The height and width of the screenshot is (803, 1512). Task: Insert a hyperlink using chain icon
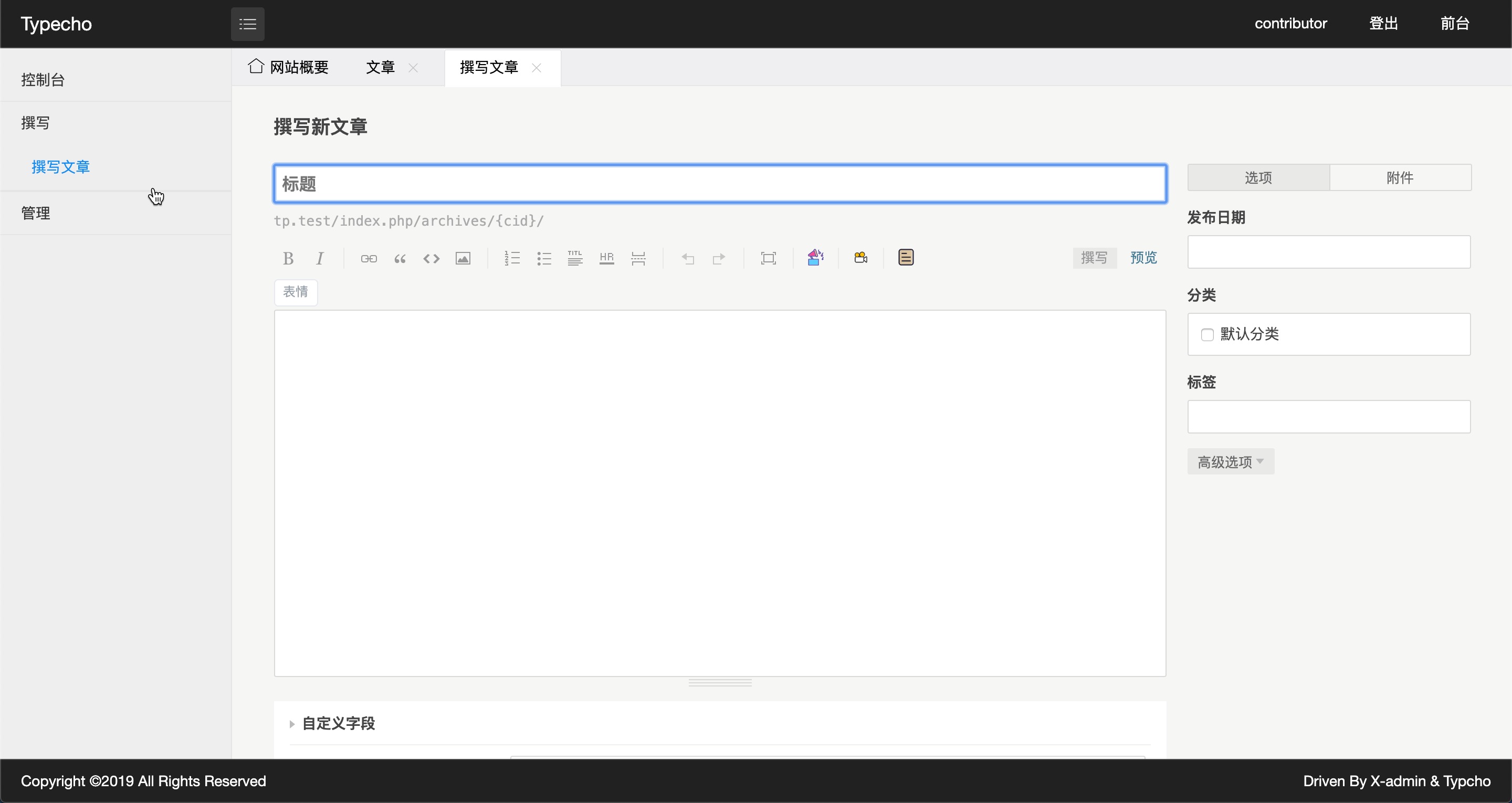(x=369, y=258)
